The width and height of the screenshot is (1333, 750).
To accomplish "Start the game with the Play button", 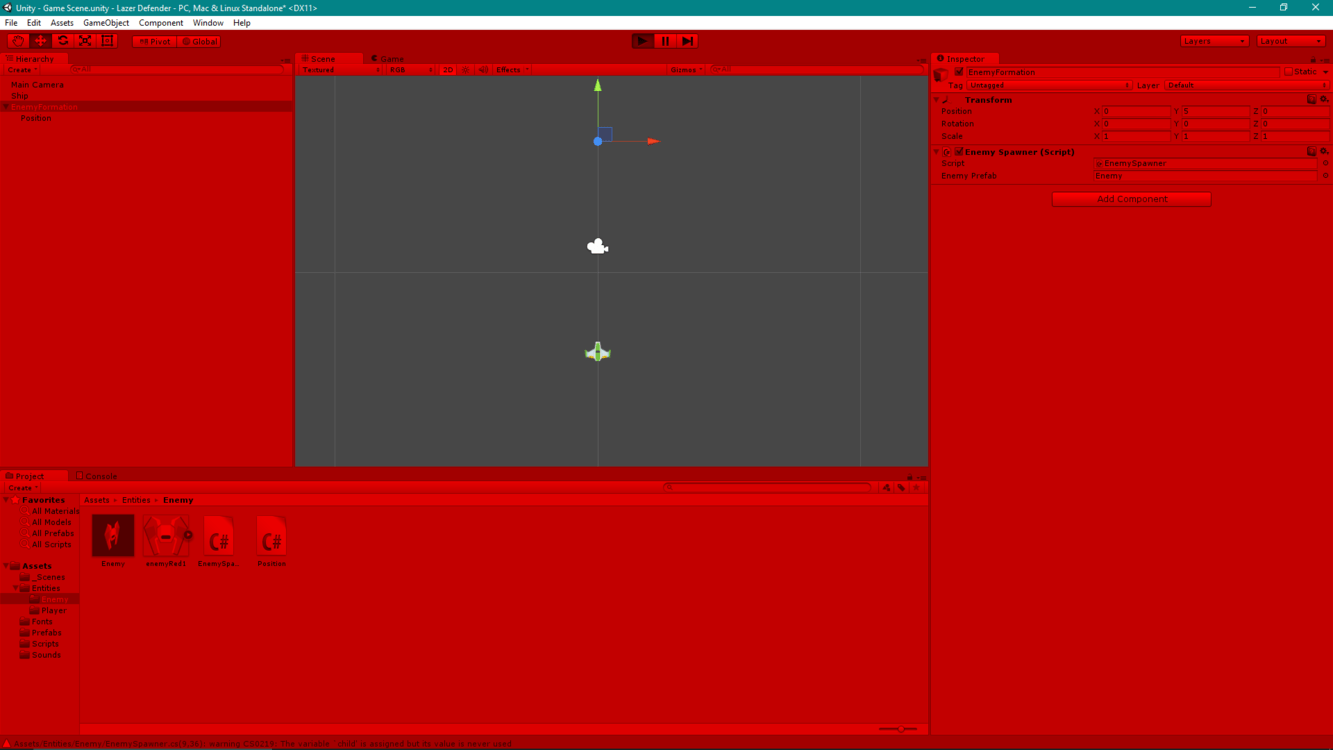I will point(642,41).
